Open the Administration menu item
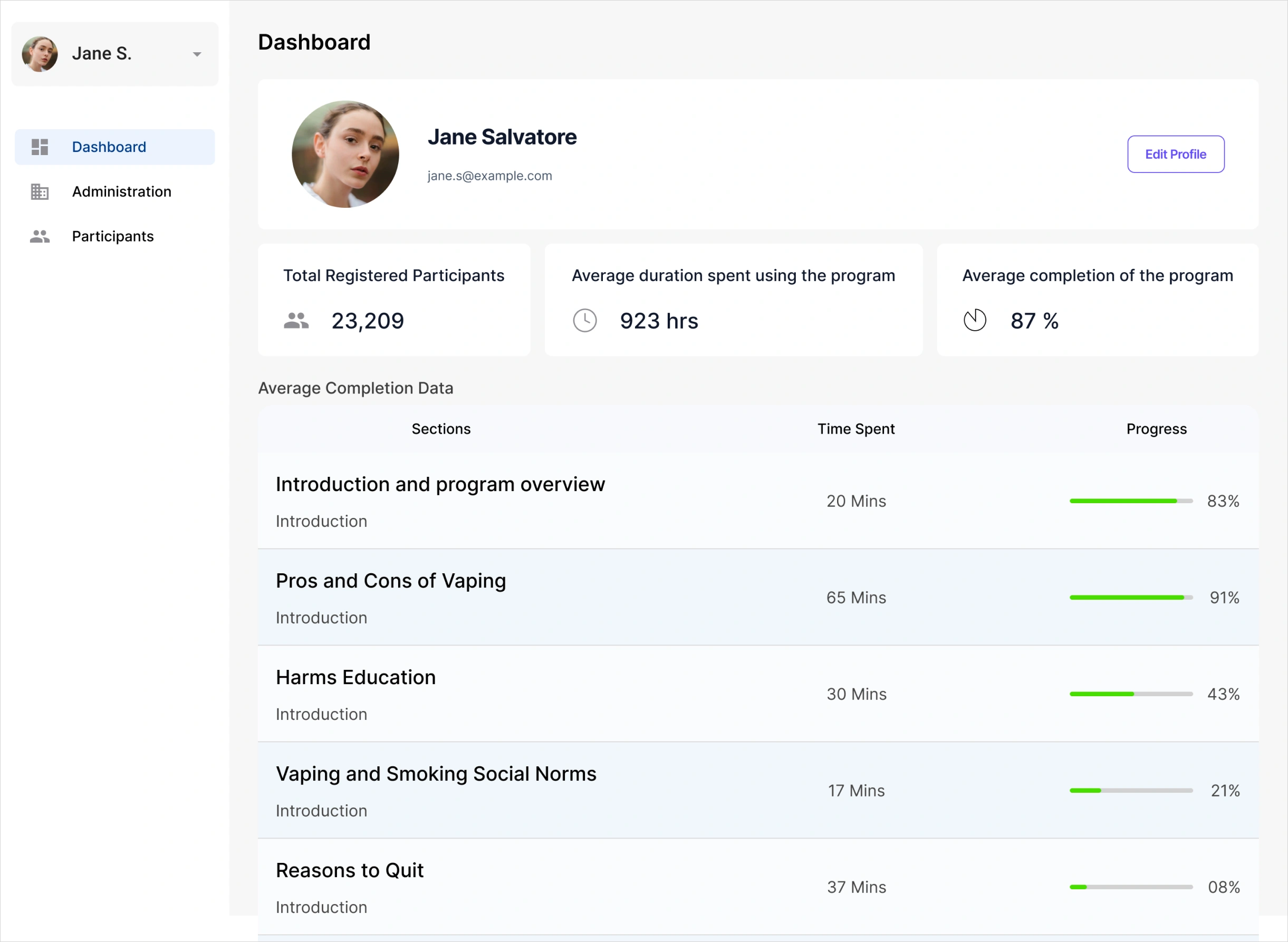Viewport: 1288px width, 942px height. tap(121, 191)
